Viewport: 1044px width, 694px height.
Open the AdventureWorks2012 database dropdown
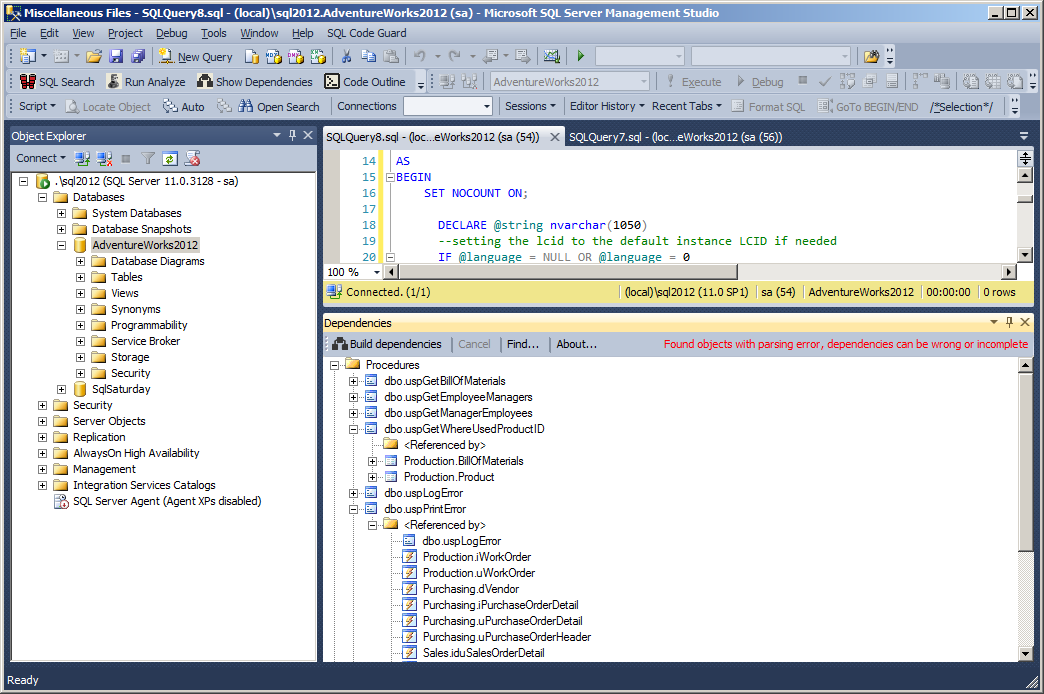tap(644, 82)
